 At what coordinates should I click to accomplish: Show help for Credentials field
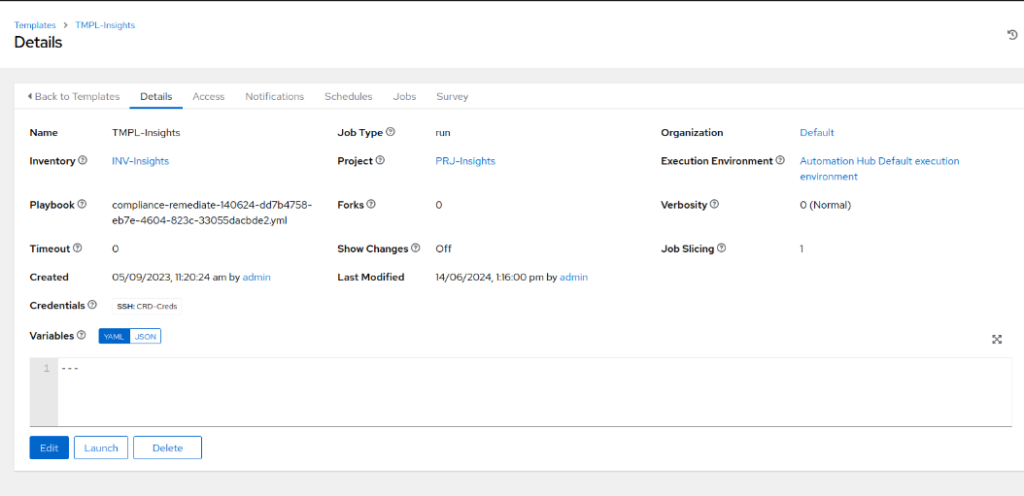click(92, 305)
